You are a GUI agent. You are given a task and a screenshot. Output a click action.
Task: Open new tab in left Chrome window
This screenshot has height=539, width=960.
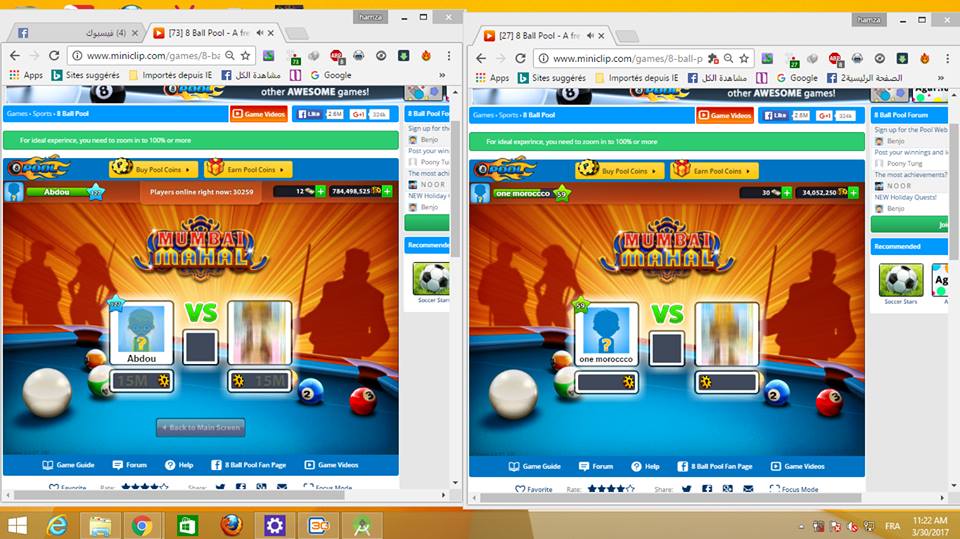coord(296,33)
